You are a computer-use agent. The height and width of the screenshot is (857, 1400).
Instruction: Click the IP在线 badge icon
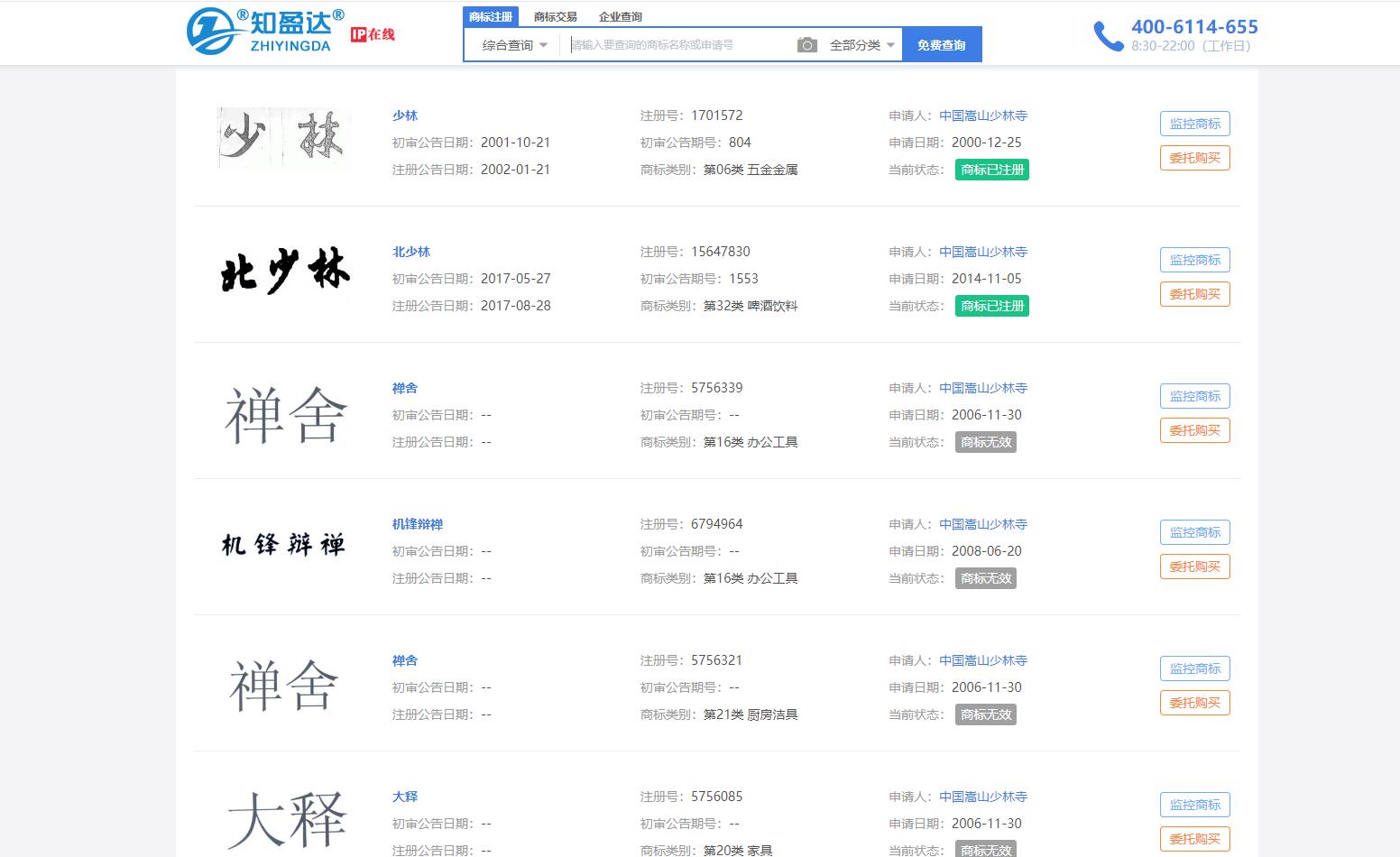(x=373, y=34)
